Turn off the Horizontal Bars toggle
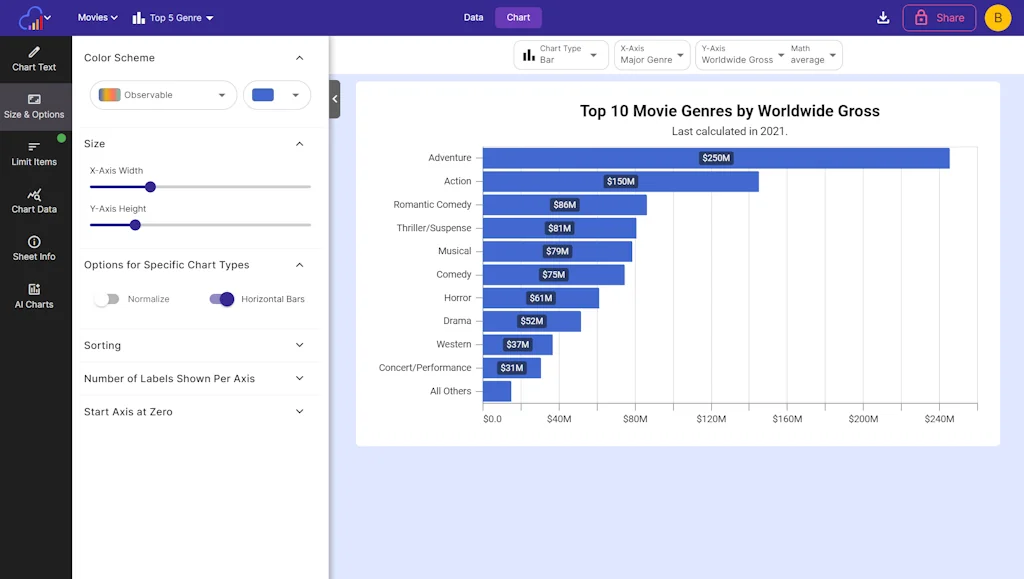Viewport: 1024px width, 579px height. (222, 299)
